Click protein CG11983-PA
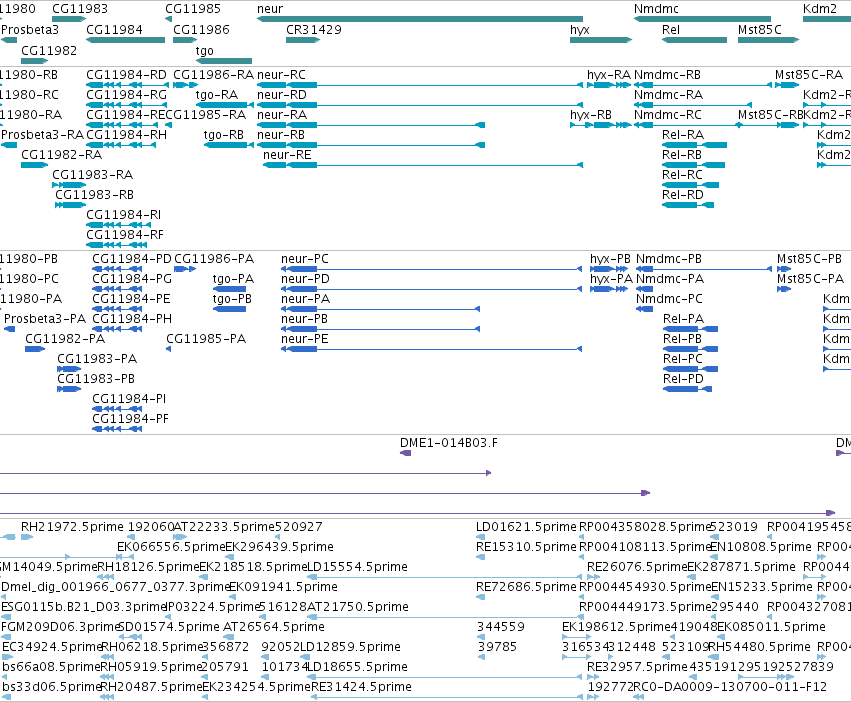Screen dimensions: 851x702 tap(97, 359)
